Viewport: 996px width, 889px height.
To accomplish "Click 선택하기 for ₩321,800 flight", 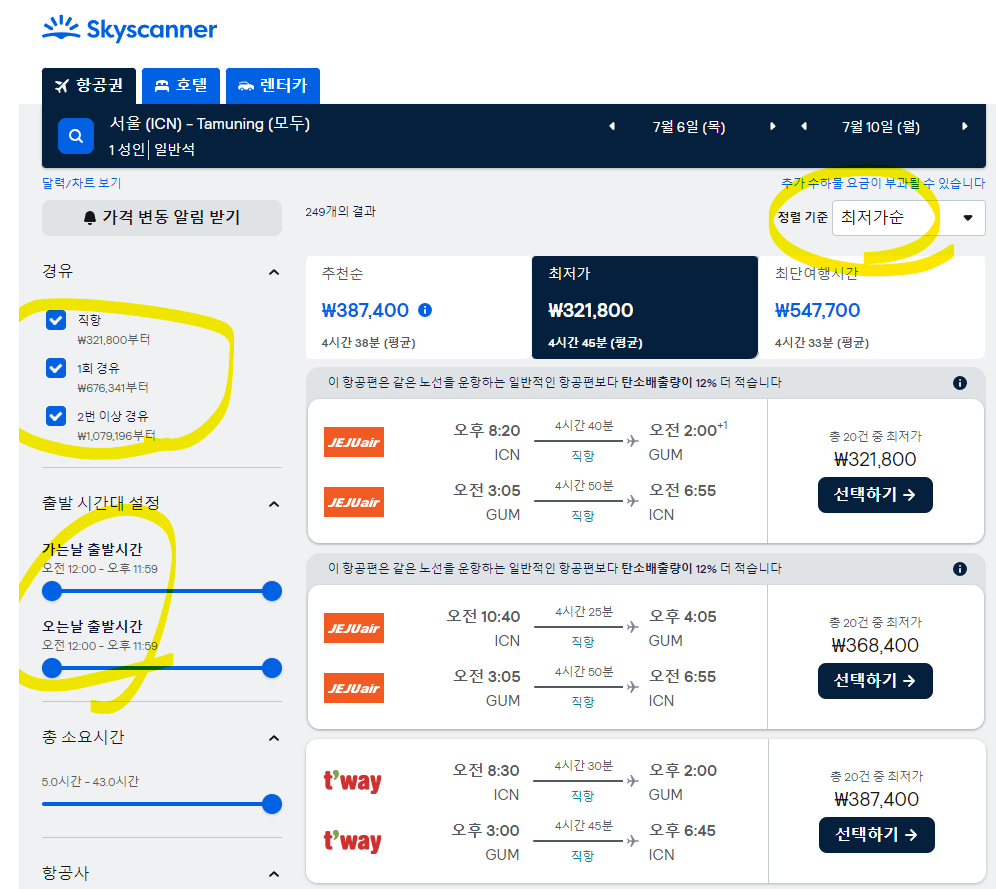I will [x=875, y=495].
